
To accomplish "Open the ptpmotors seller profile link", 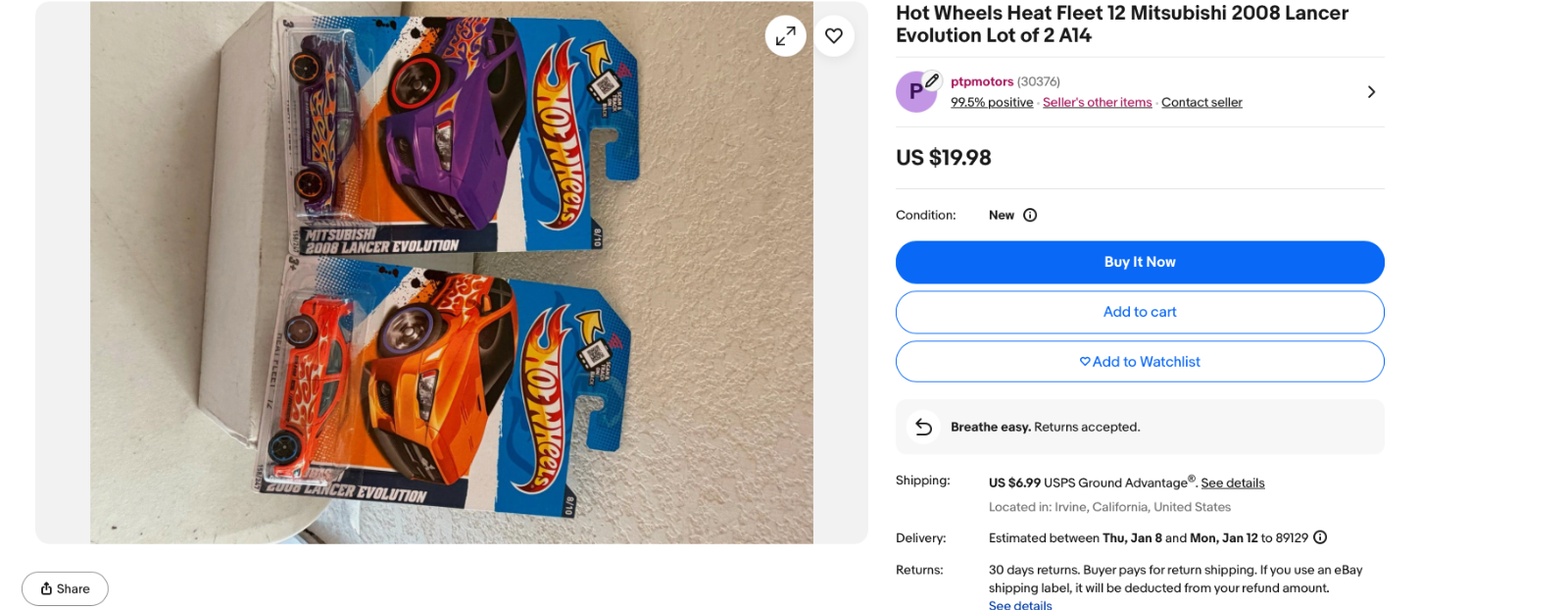I will point(982,81).
